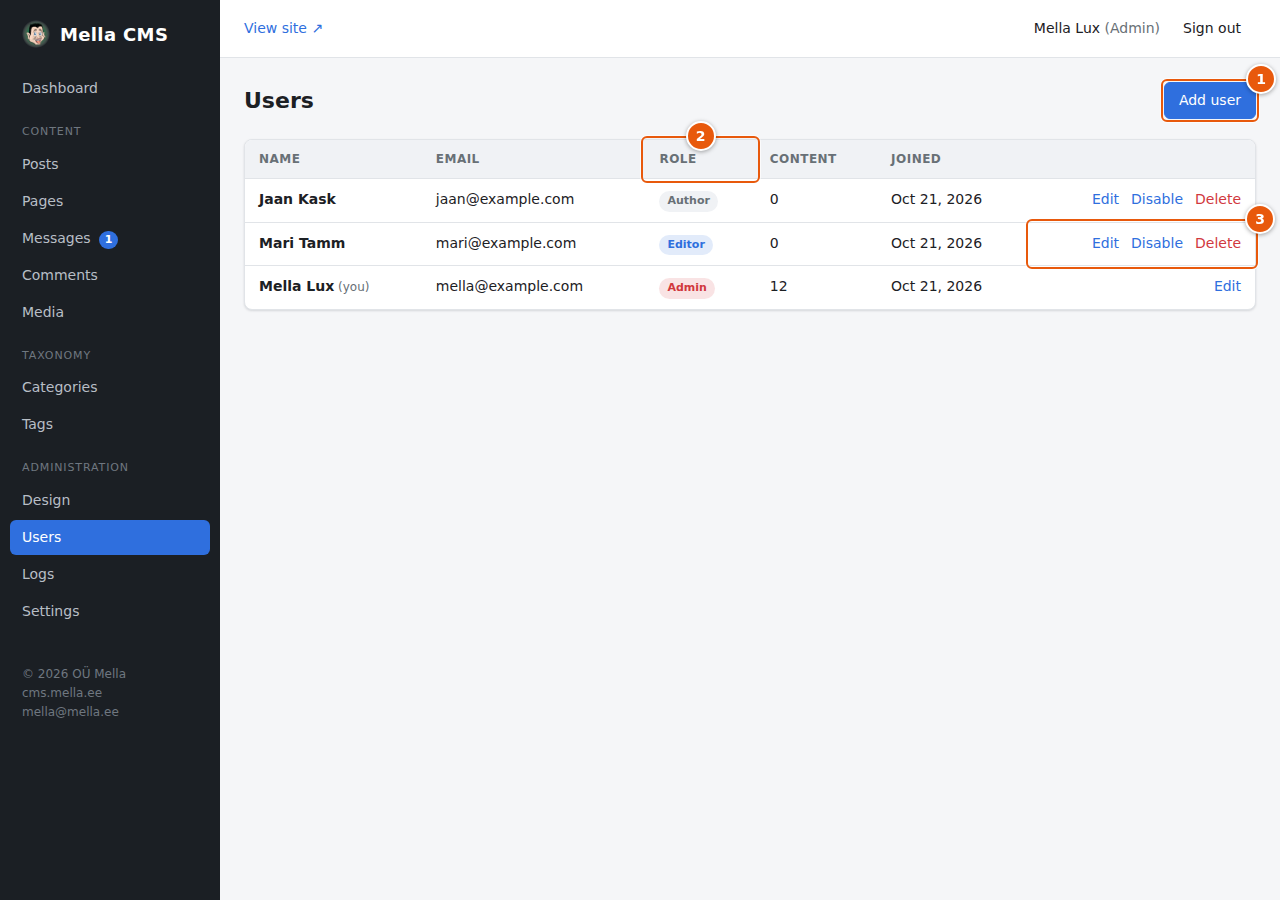Screen dimensions: 1280x900
Task: Click the Editor role badge
Action: (686, 244)
